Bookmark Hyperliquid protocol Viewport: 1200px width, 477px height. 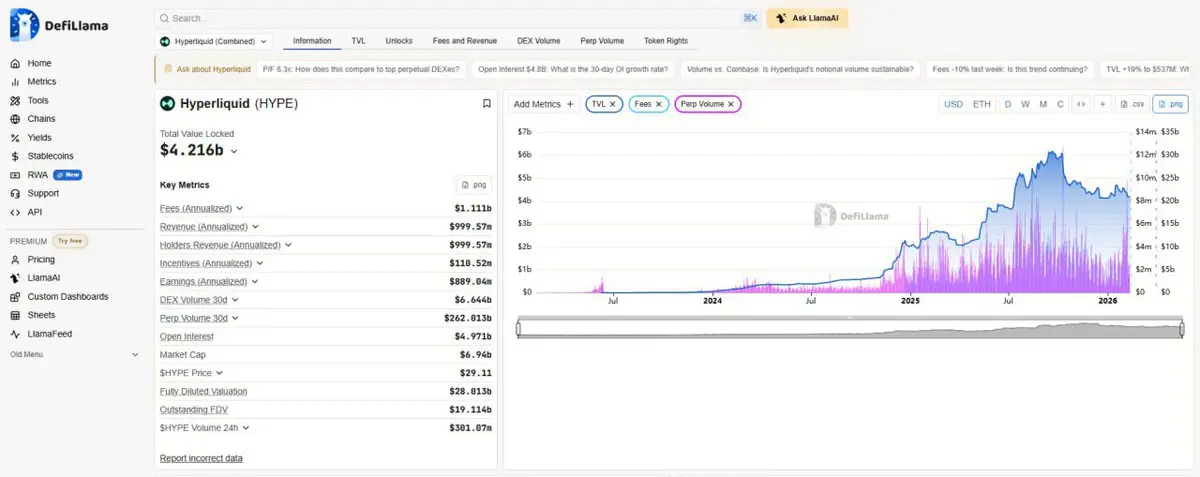pos(486,103)
